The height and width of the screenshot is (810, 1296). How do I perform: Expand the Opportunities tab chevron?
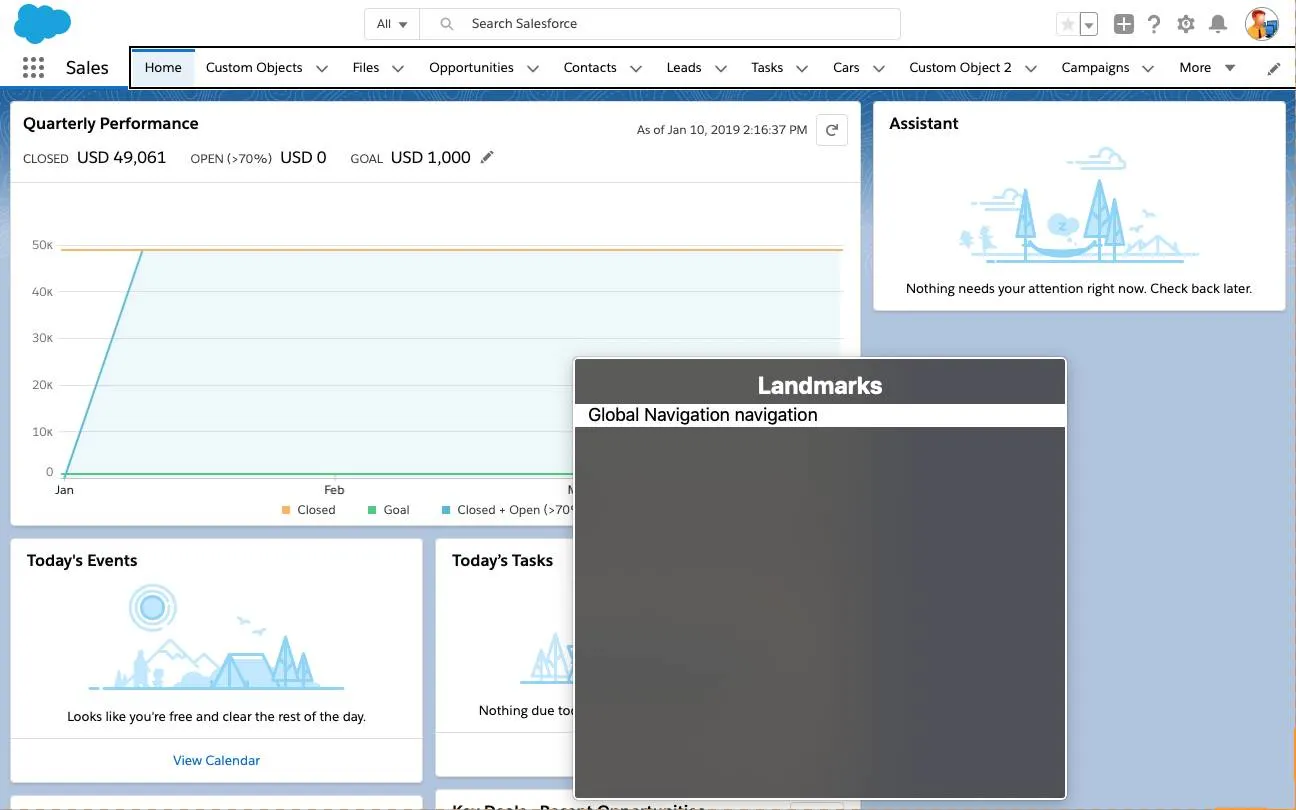click(x=533, y=68)
